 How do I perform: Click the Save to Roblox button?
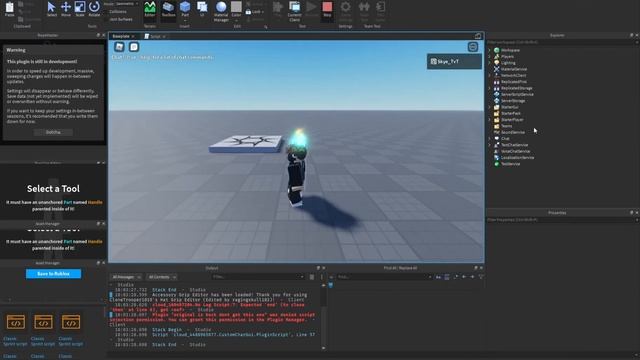click(53, 274)
